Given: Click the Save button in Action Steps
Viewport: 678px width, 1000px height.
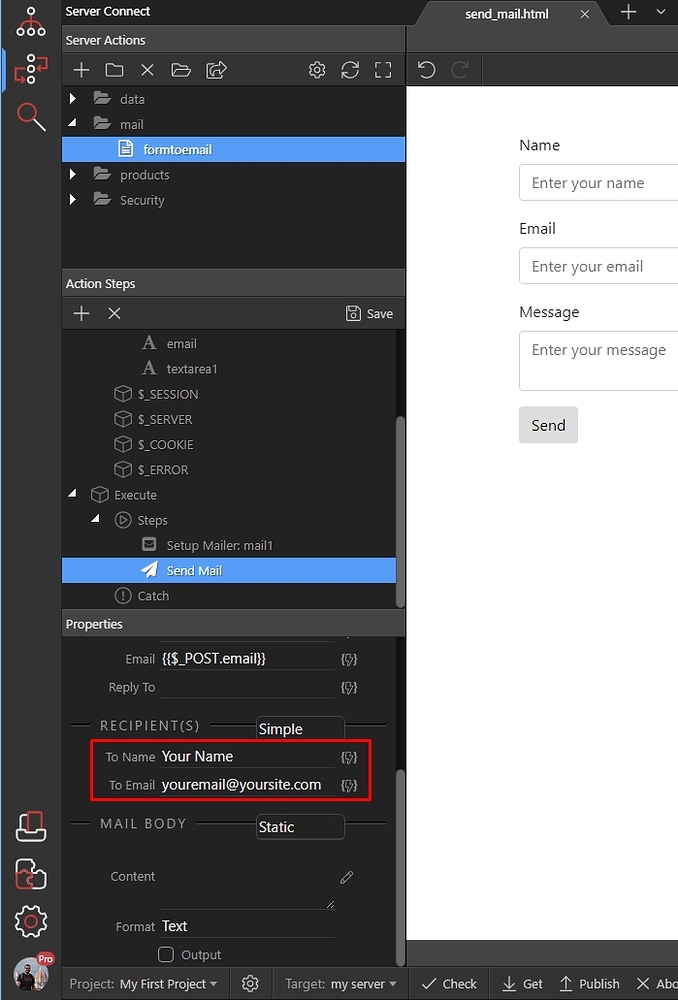Looking at the screenshot, I should (x=369, y=313).
